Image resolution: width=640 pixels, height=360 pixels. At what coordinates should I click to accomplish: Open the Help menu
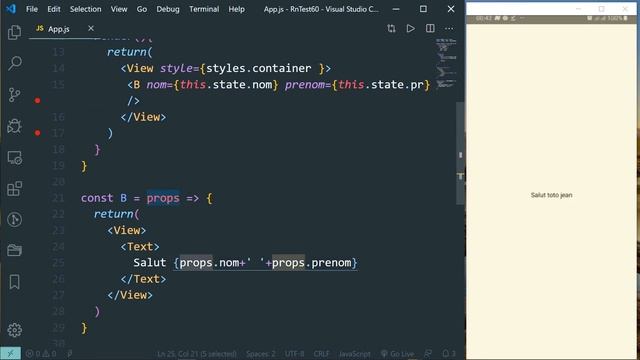(x=236, y=9)
